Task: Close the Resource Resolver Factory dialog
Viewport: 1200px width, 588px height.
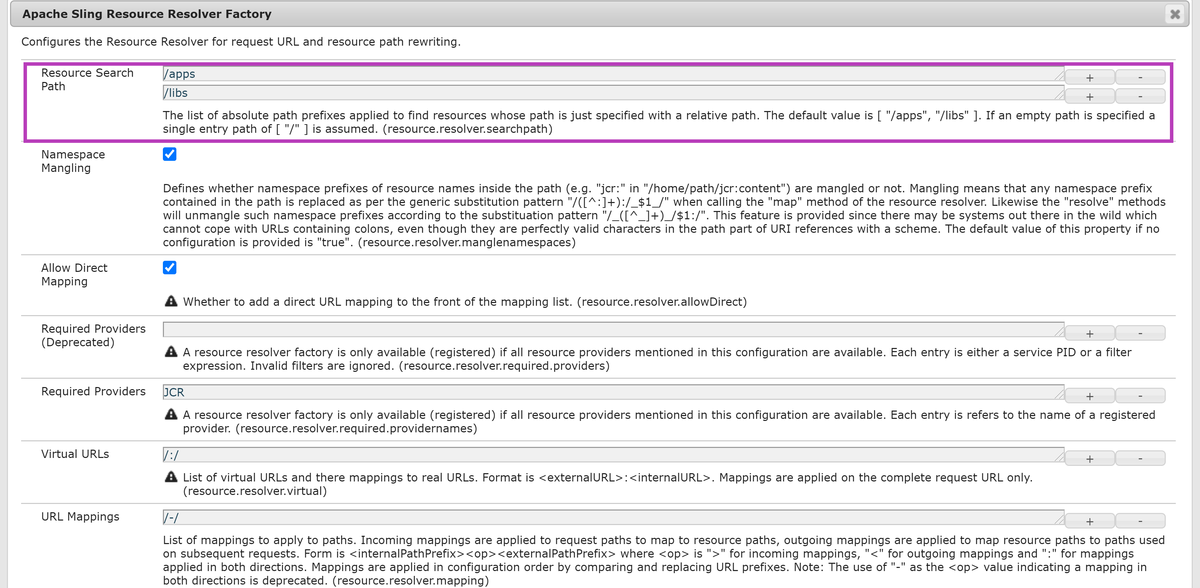Action: (x=1174, y=14)
